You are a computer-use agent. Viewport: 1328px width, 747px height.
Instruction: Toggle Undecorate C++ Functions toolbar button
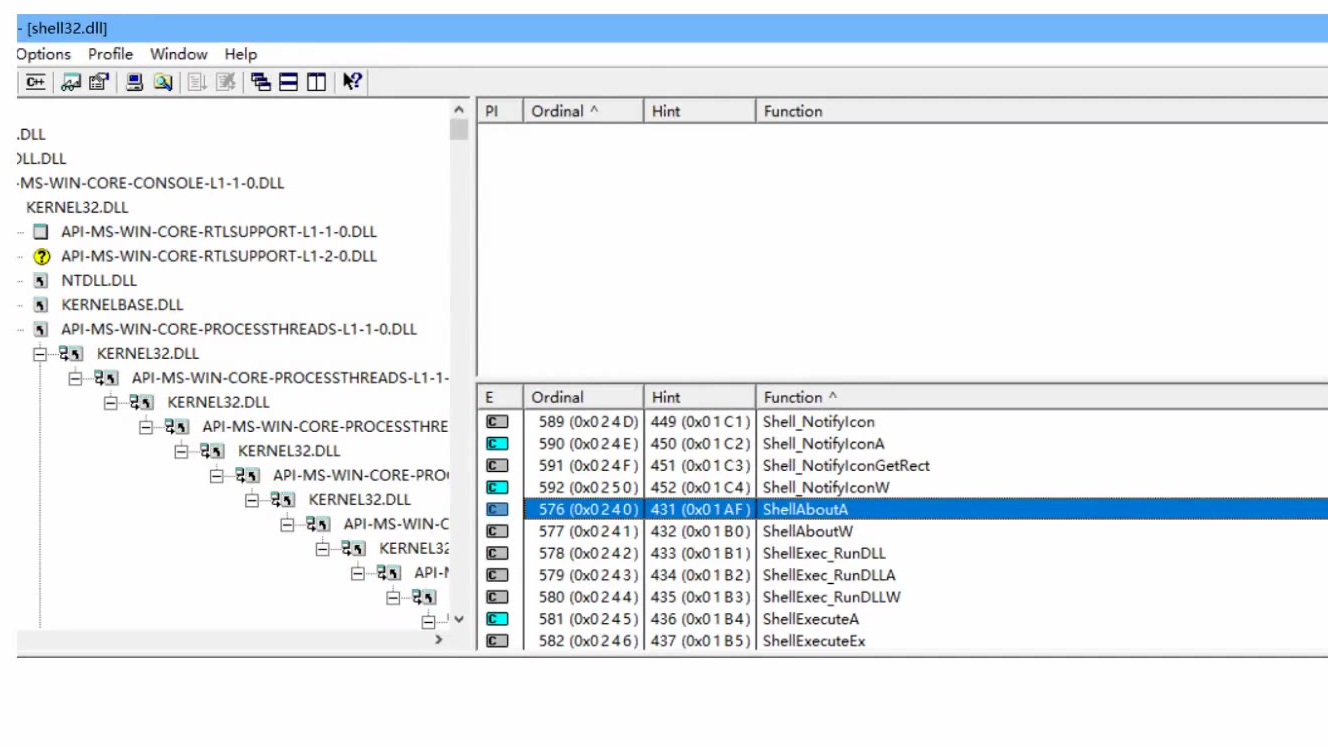(35, 83)
